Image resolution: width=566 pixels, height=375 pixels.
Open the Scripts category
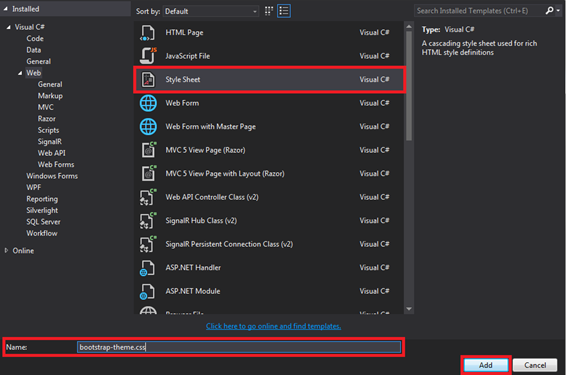point(48,130)
